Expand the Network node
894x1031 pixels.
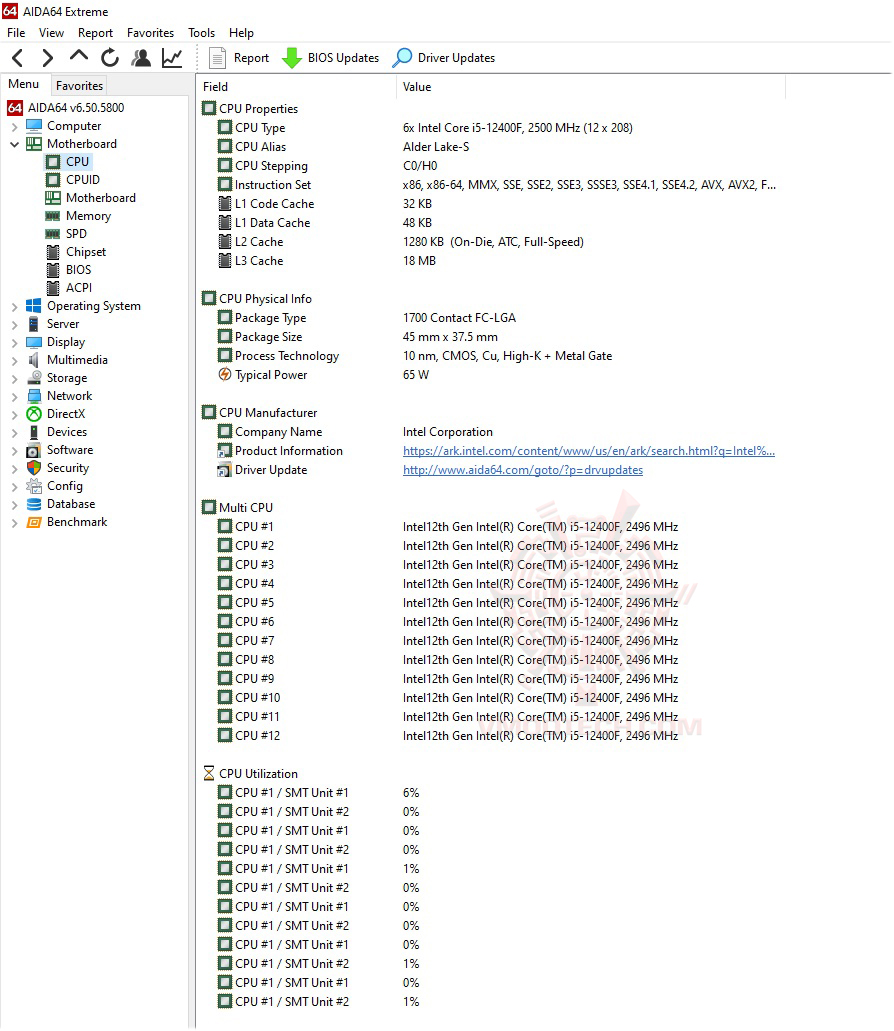point(14,396)
